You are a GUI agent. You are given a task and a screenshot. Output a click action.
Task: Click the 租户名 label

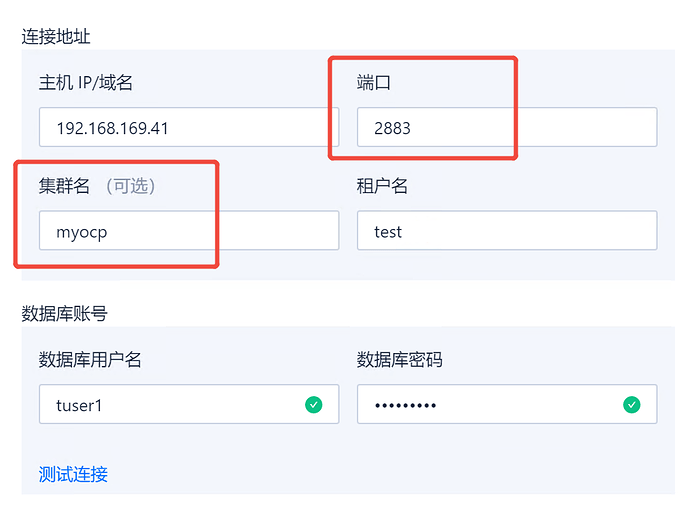click(x=382, y=186)
